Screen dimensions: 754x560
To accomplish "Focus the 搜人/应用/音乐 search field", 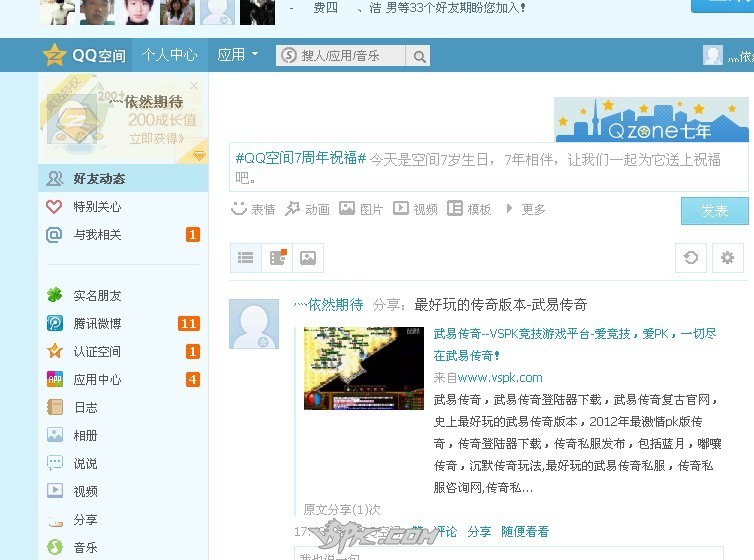I will click(x=340, y=56).
